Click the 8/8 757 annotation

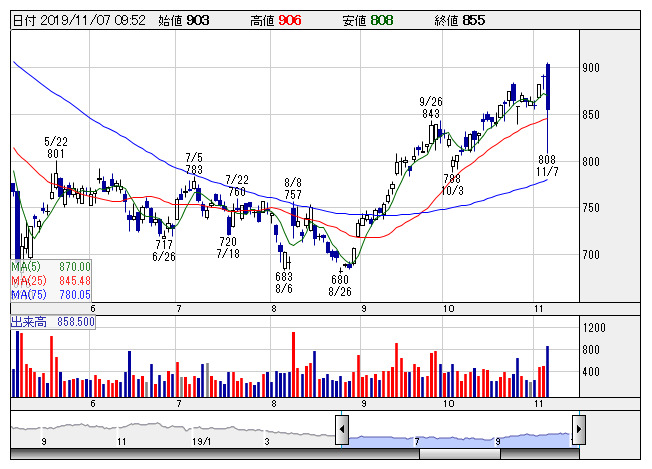click(293, 188)
